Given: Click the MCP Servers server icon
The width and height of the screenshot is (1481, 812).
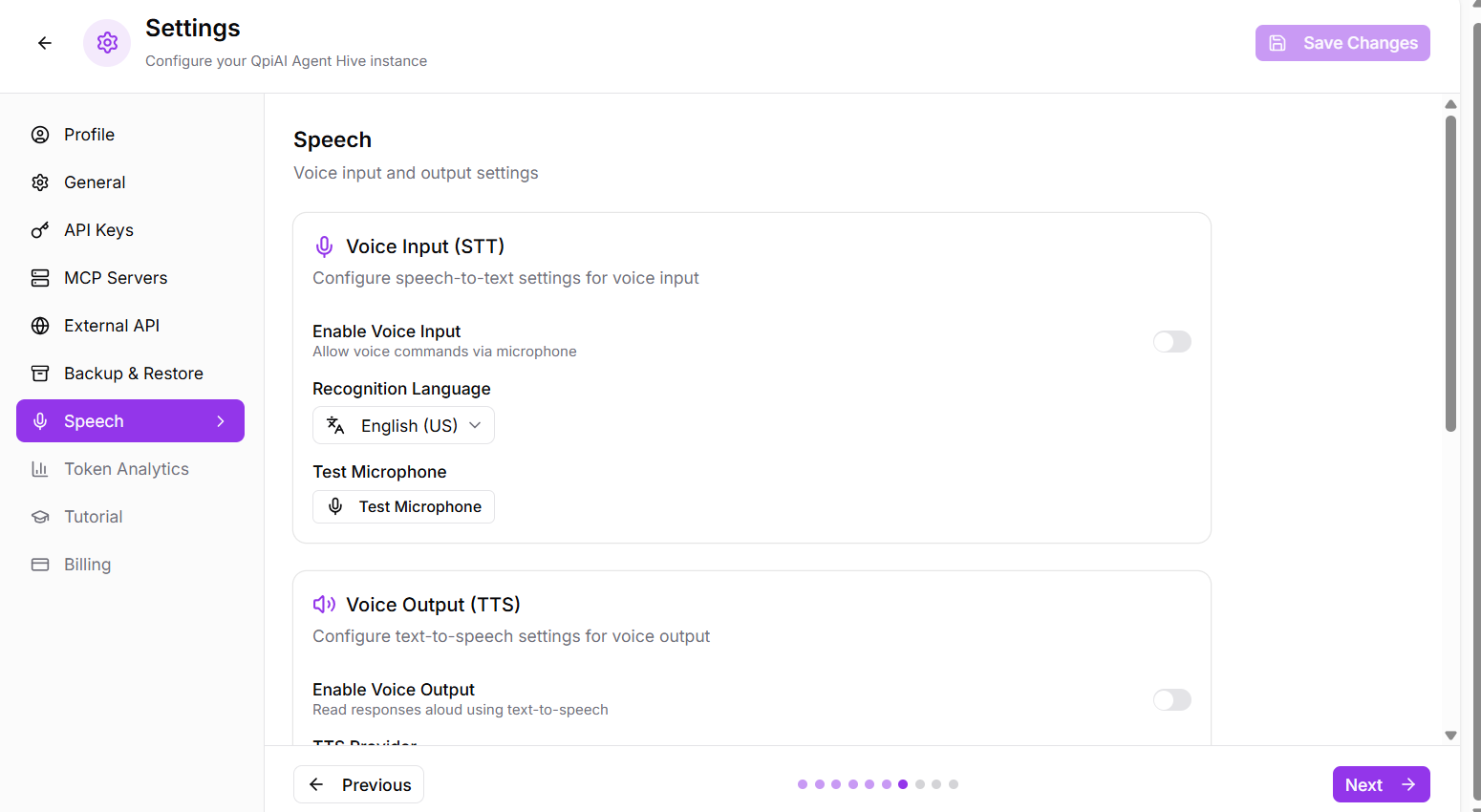Looking at the screenshot, I should (40, 278).
